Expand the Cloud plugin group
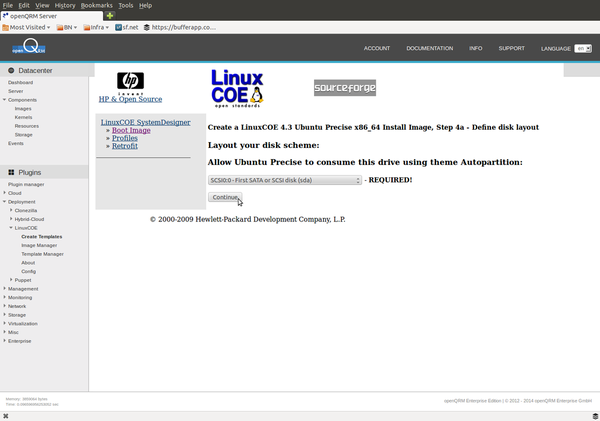 (5, 193)
